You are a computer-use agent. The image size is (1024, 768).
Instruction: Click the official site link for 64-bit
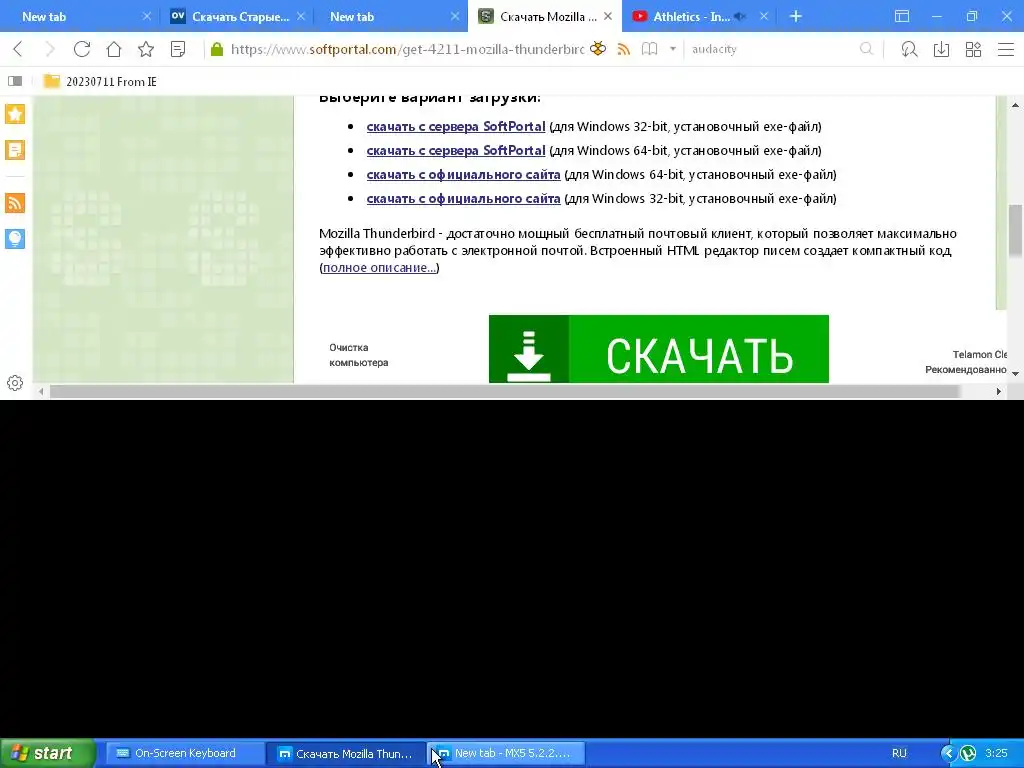point(463,174)
